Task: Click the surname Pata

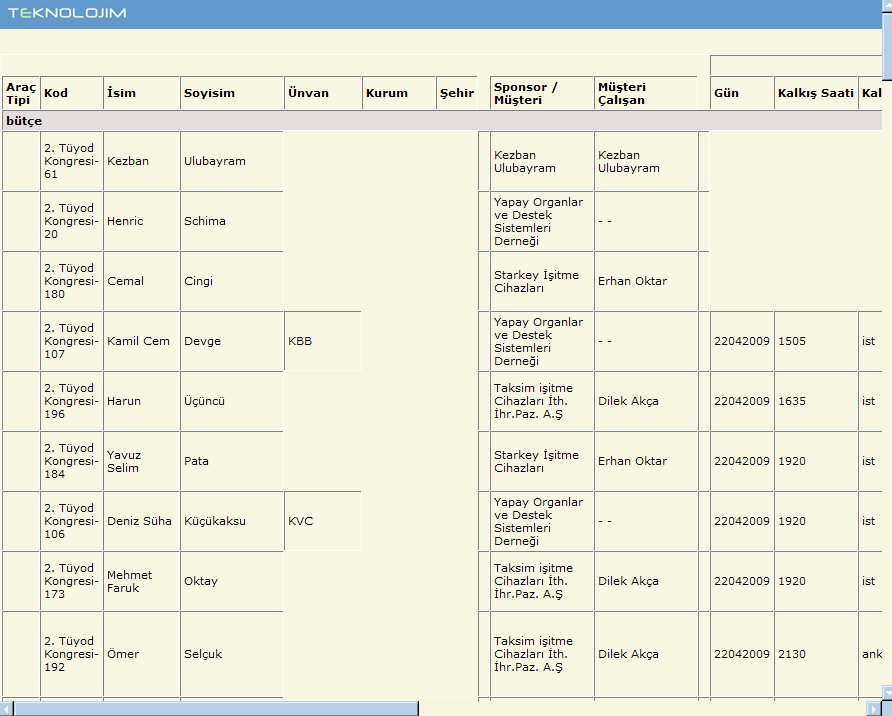Action: click(x=196, y=461)
